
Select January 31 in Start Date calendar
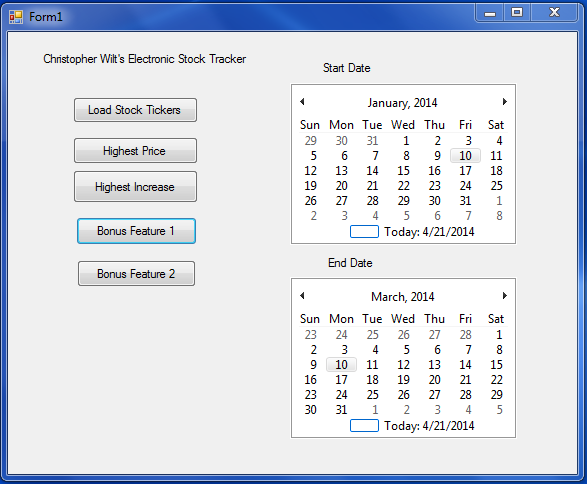click(x=465, y=201)
